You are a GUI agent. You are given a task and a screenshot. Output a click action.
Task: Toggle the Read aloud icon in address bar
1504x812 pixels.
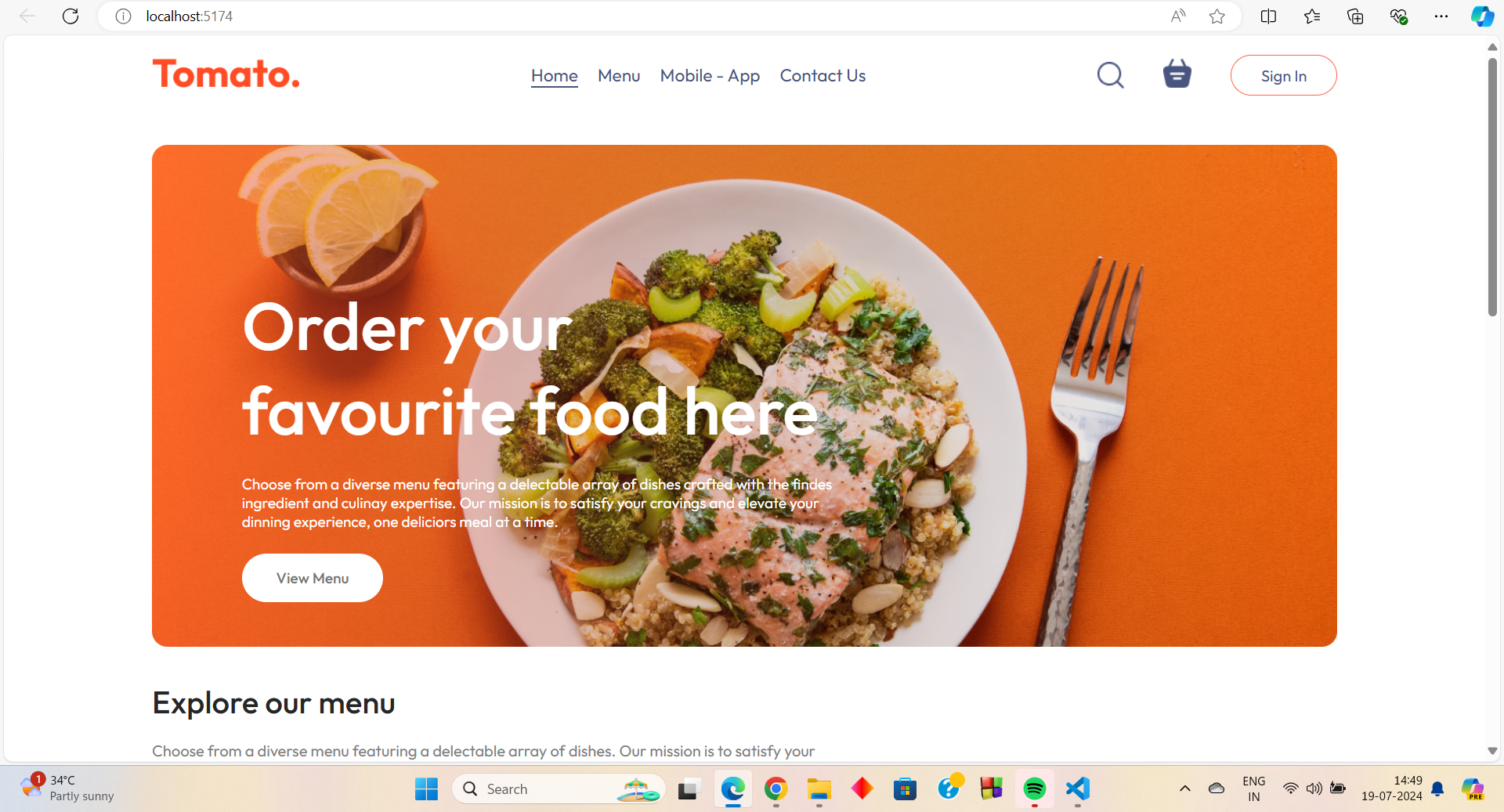coord(1178,16)
